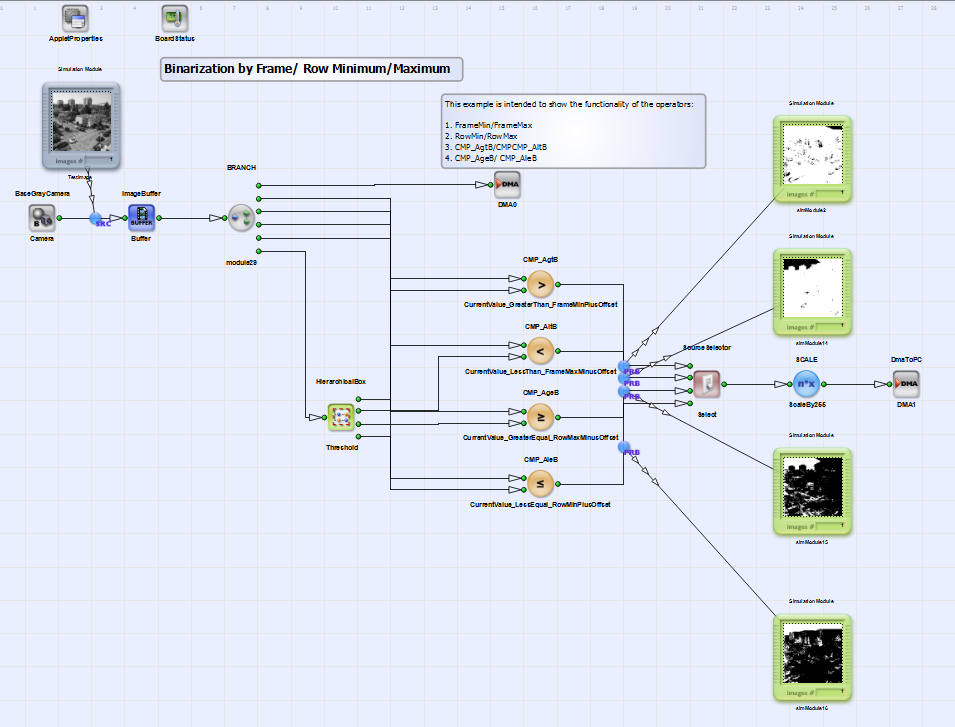955x727 pixels.
Task: Open the SimModule16 bottom result thumbnail
Action: pyautogui.click(x=812, y=658)
